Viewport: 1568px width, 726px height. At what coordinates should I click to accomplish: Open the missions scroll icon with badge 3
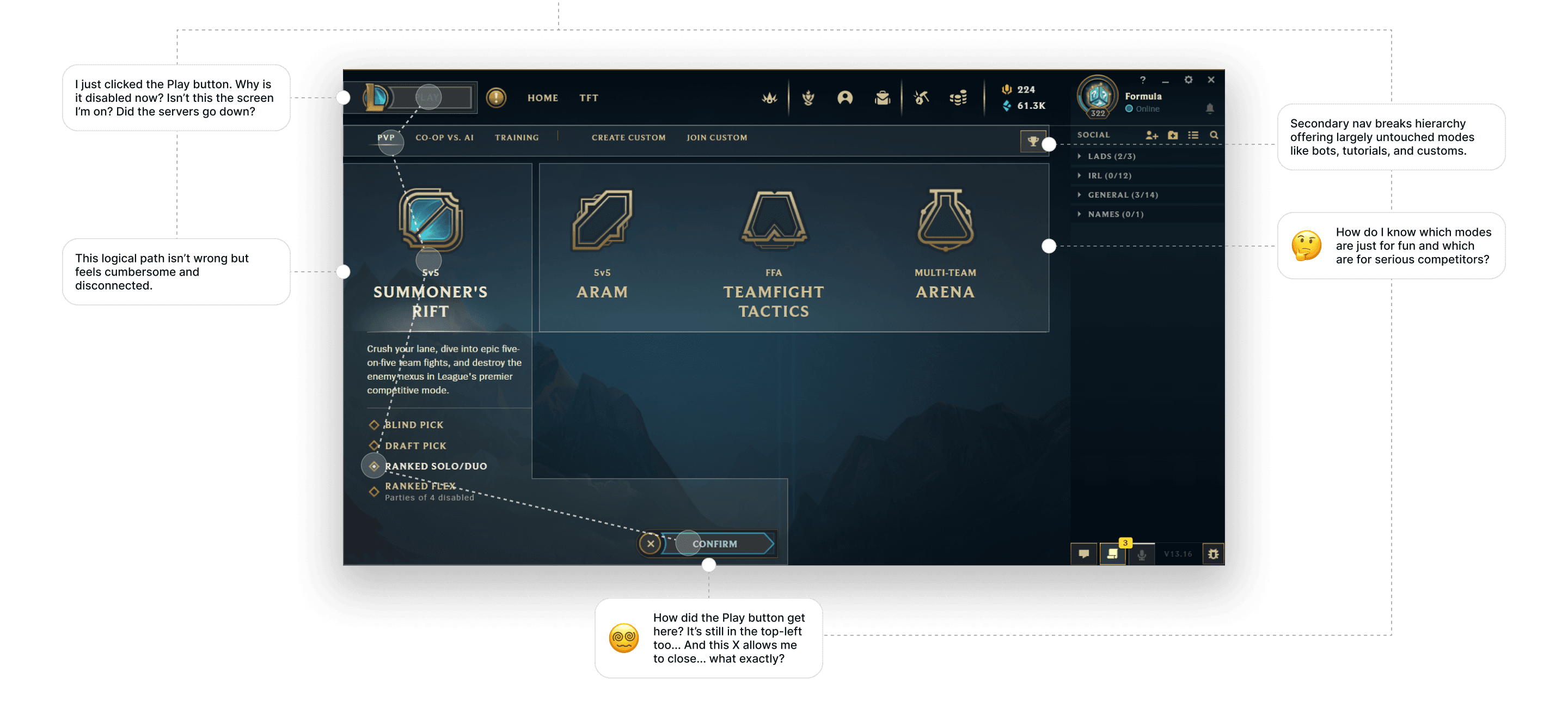1113,554
